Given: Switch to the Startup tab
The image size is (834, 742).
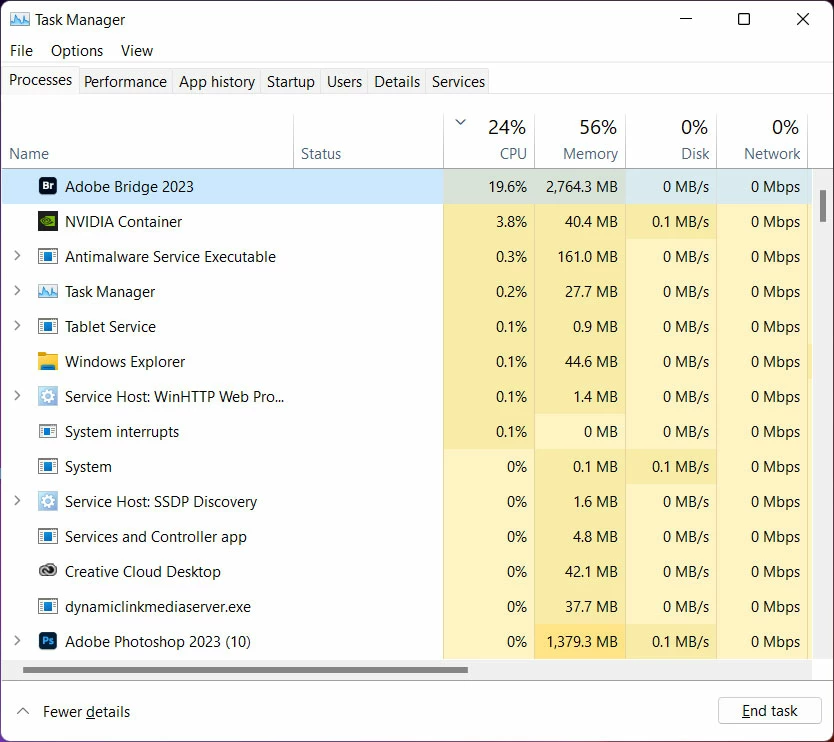Looking at the screenshot, I should (x=290, y=81).
